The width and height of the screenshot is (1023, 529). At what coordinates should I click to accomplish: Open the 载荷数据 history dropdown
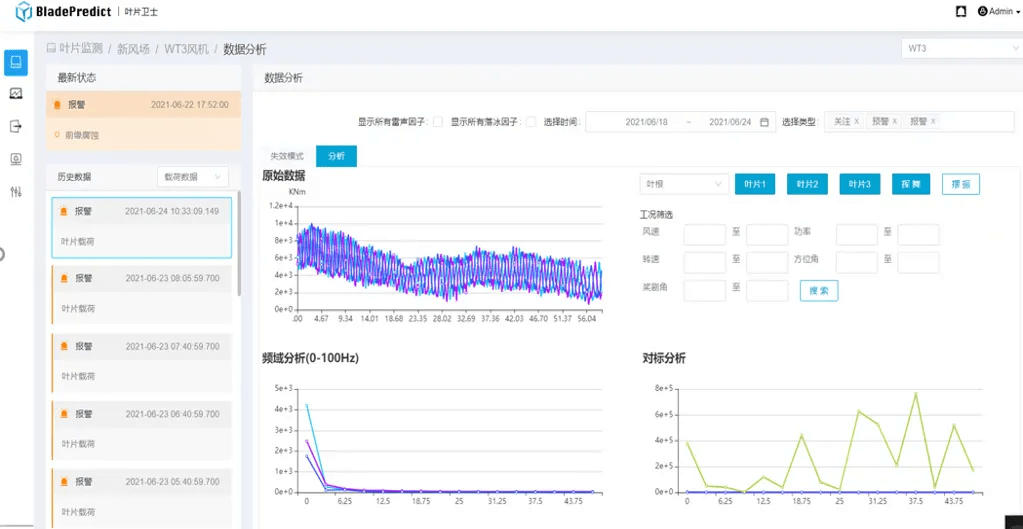tap(193, 177)
